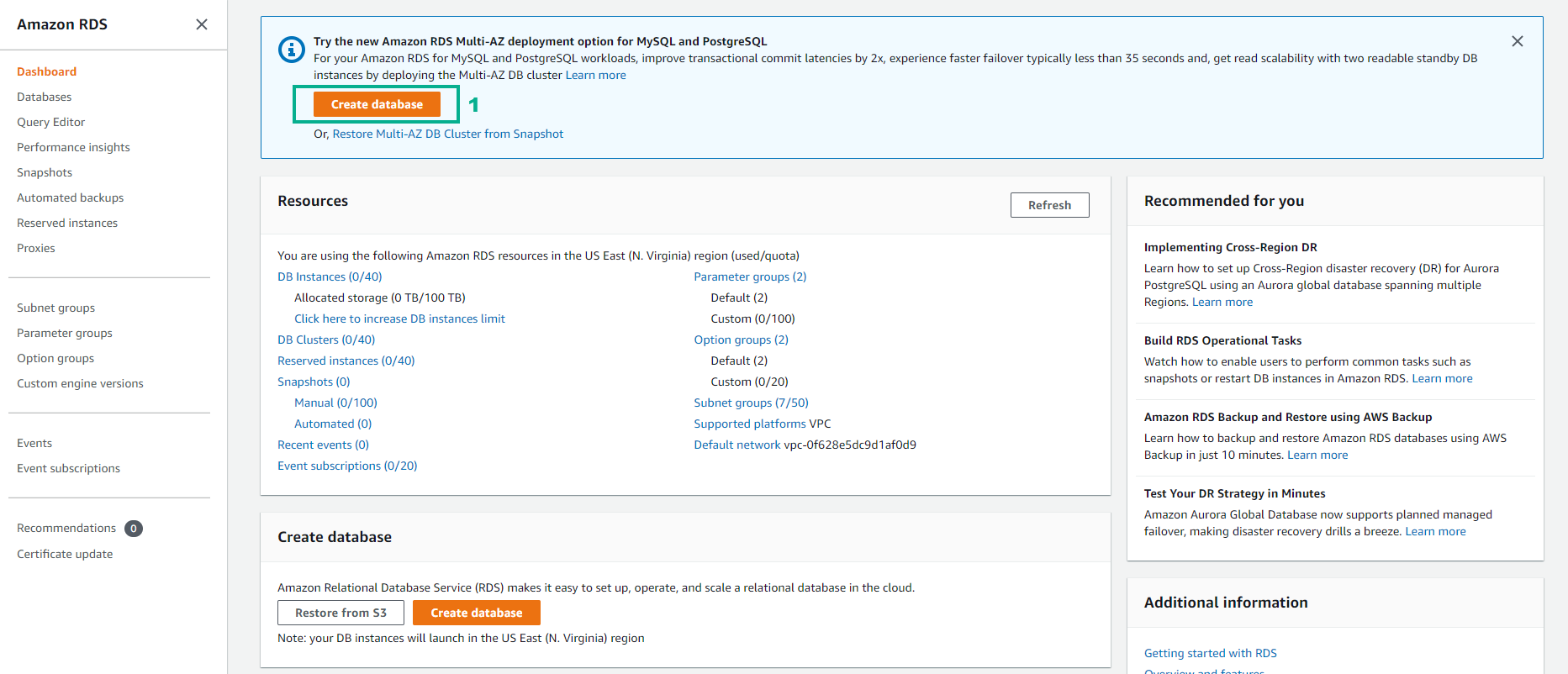Viewport: 1568px width, 674px height.
Task: Learn more about Test Your DR Strategy
Action: 1435,531
